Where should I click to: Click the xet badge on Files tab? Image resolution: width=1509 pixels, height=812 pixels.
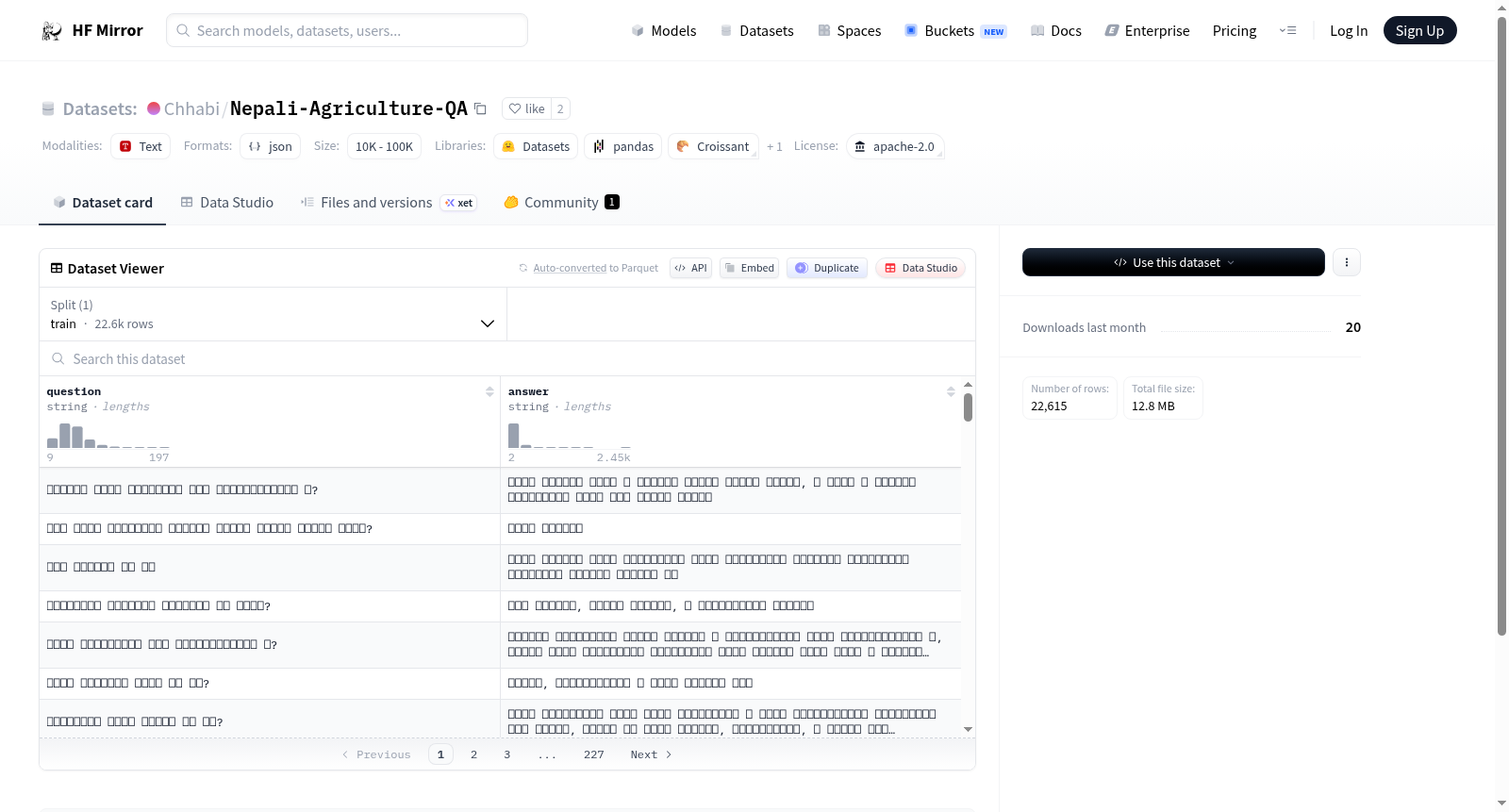coord(458,203)
